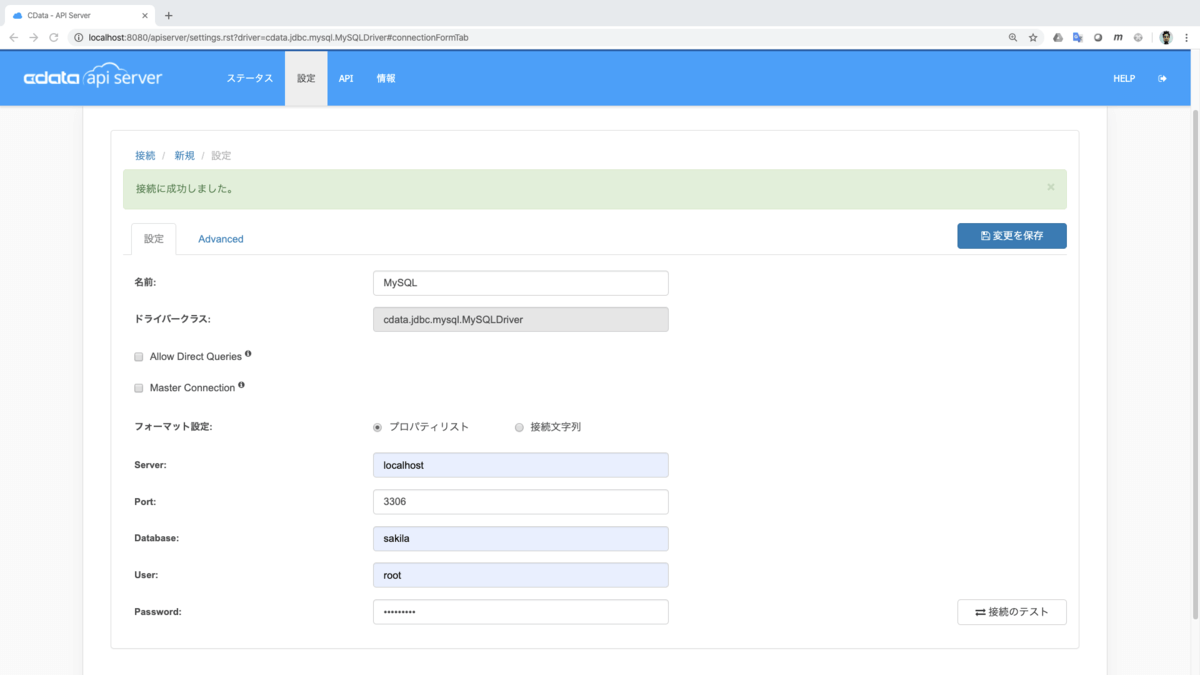The height and width of the screenshot is (675, 1200).
Task: Open the Google Translate extension icon
Action: pyautogui.click(x=1078, y=37)
